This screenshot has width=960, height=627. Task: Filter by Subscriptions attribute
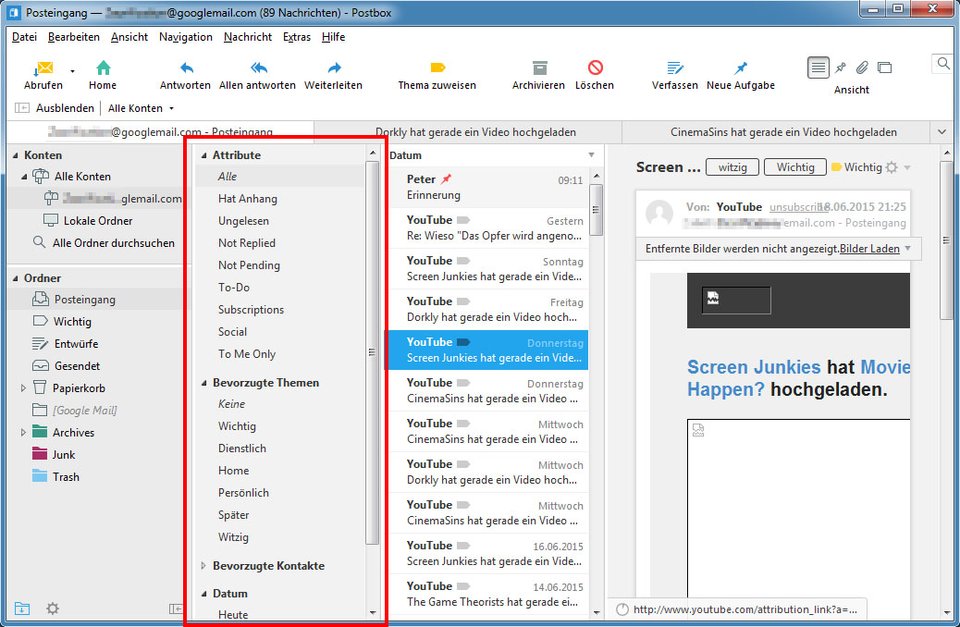pos(251,309)
